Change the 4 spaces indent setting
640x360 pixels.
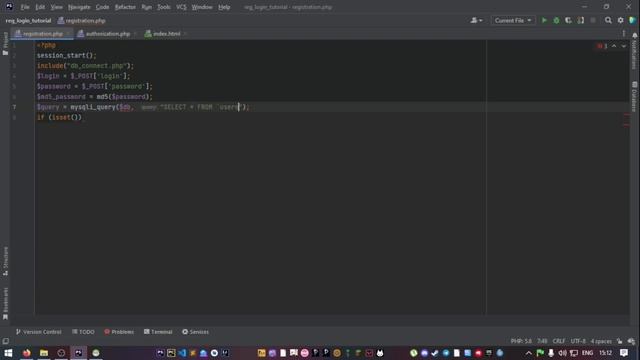601,341
